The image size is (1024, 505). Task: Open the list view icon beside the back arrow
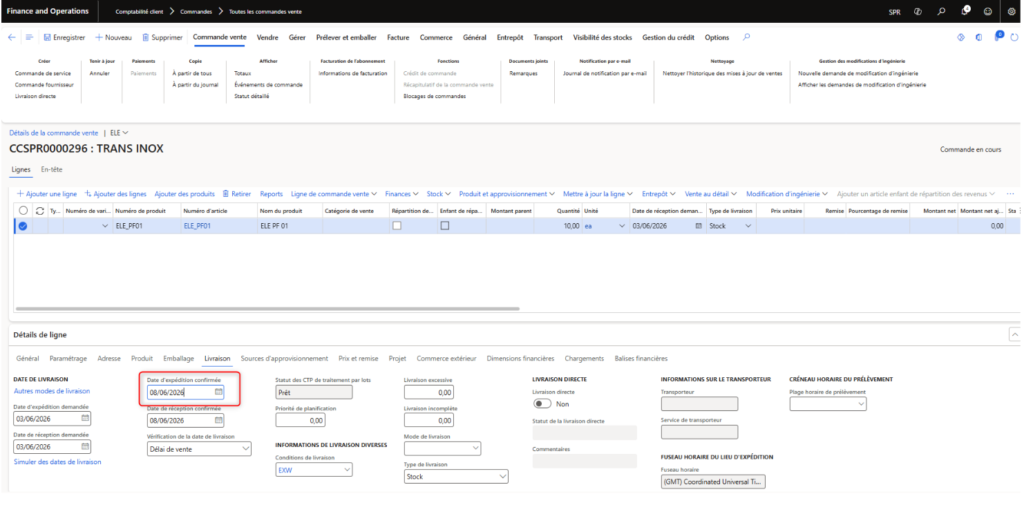click(29, 37)
